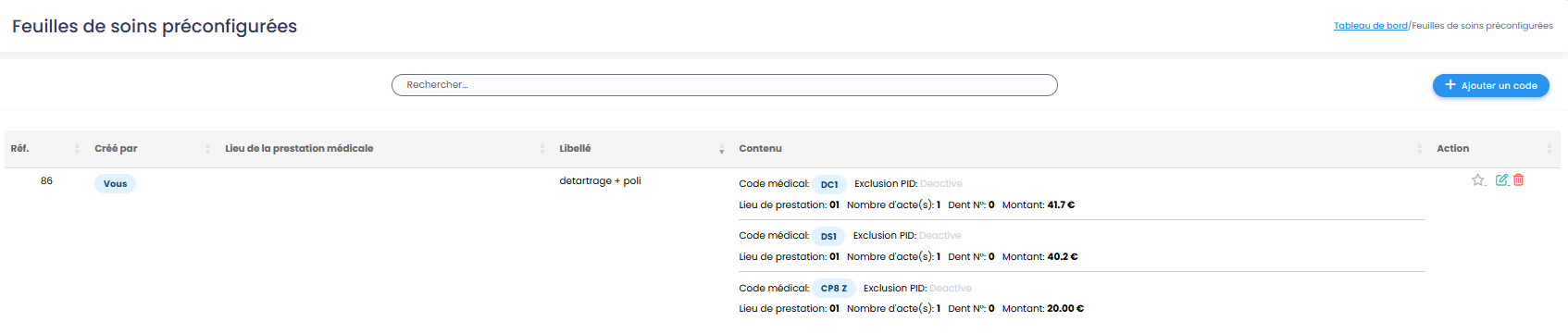Edit the detartrage + poli entry
Screen dimensions: 1568x334
(x=1501, y=180)
